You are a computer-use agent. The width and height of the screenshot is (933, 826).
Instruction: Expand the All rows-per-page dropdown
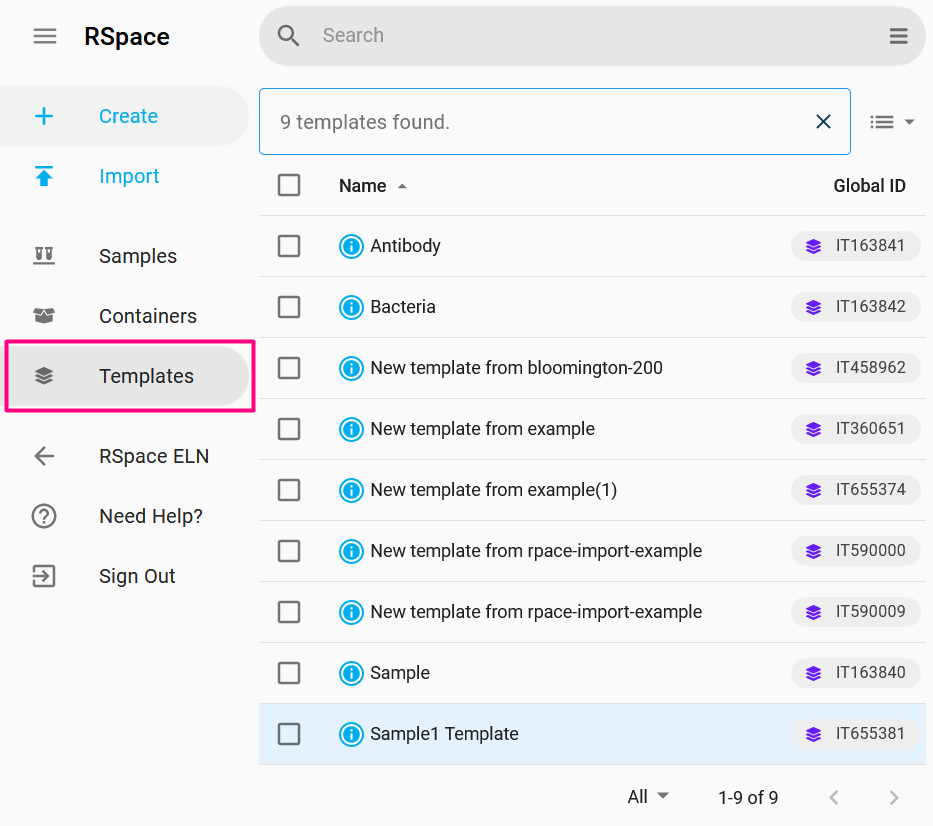647,796
